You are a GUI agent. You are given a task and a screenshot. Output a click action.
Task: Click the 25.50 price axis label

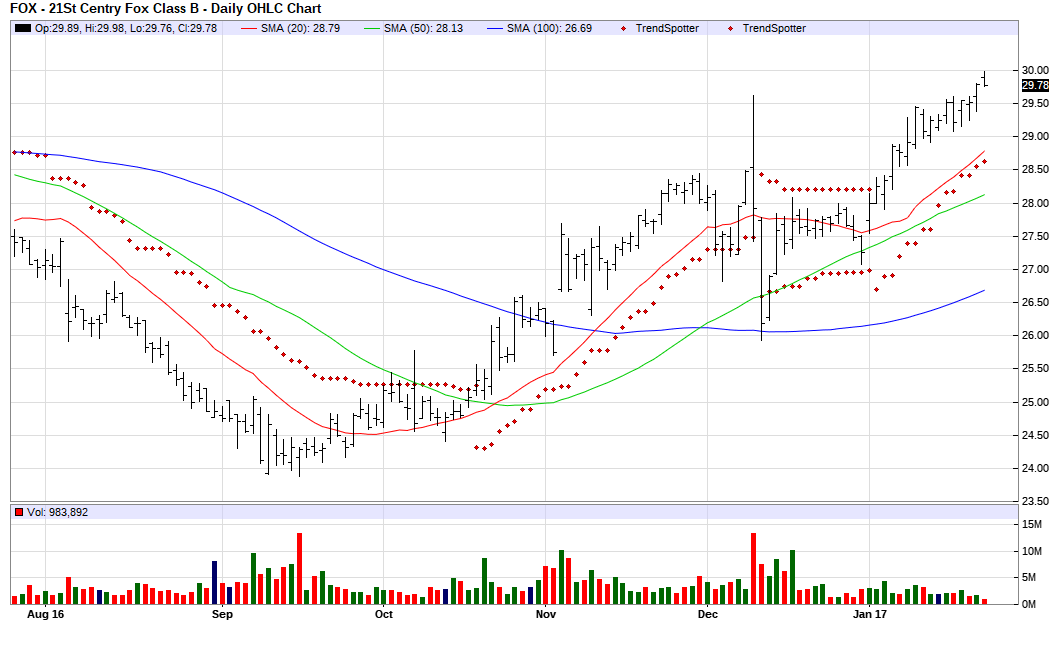(x=1035, y=368)
